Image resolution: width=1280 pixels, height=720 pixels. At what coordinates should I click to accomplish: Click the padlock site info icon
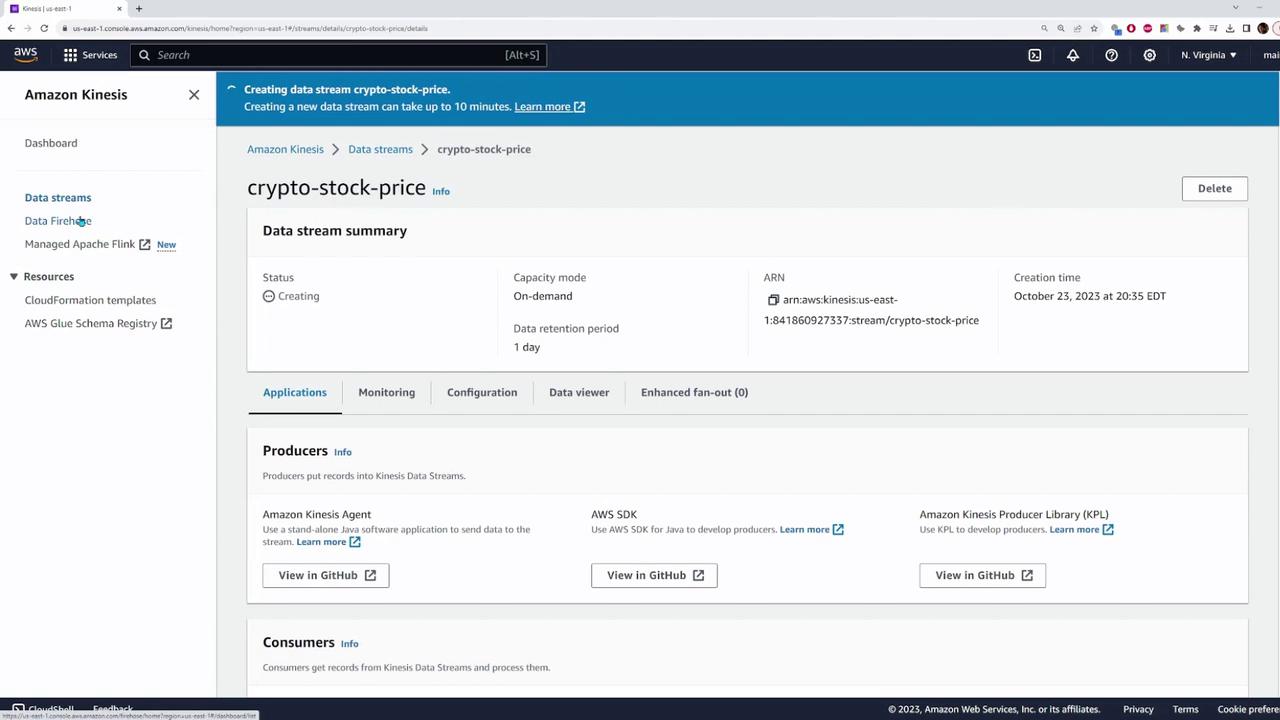(64, 28)
